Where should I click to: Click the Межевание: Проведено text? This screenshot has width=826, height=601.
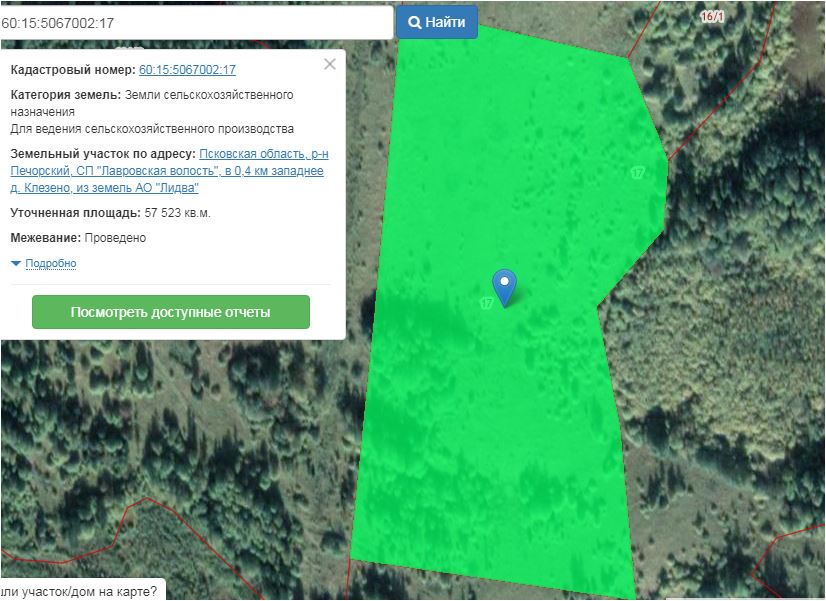click(78, 238)
